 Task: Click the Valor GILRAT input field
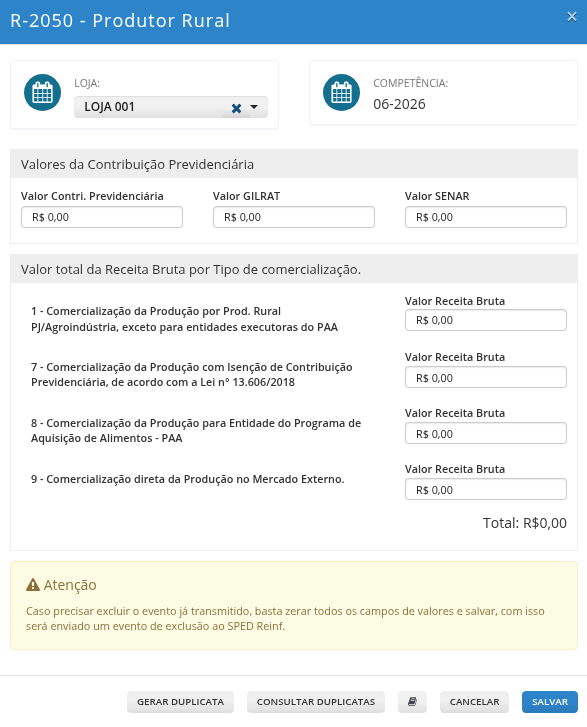(x=294, y=217)
